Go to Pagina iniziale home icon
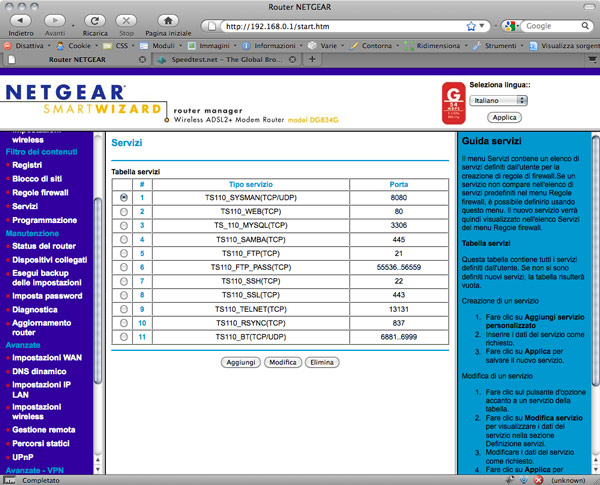 (168, 20)
